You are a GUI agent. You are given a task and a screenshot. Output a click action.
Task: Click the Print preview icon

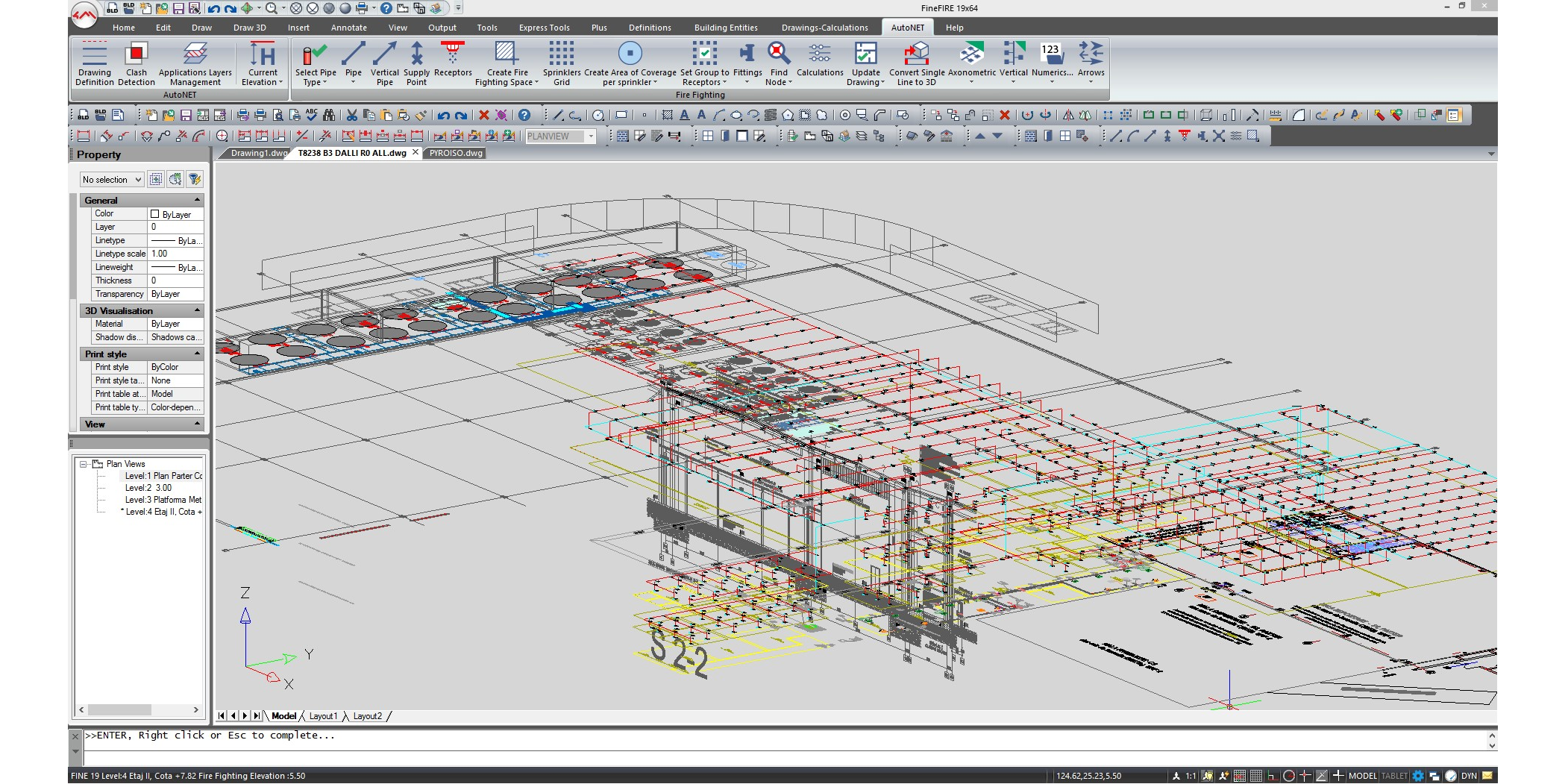click(x=277, y=116)
